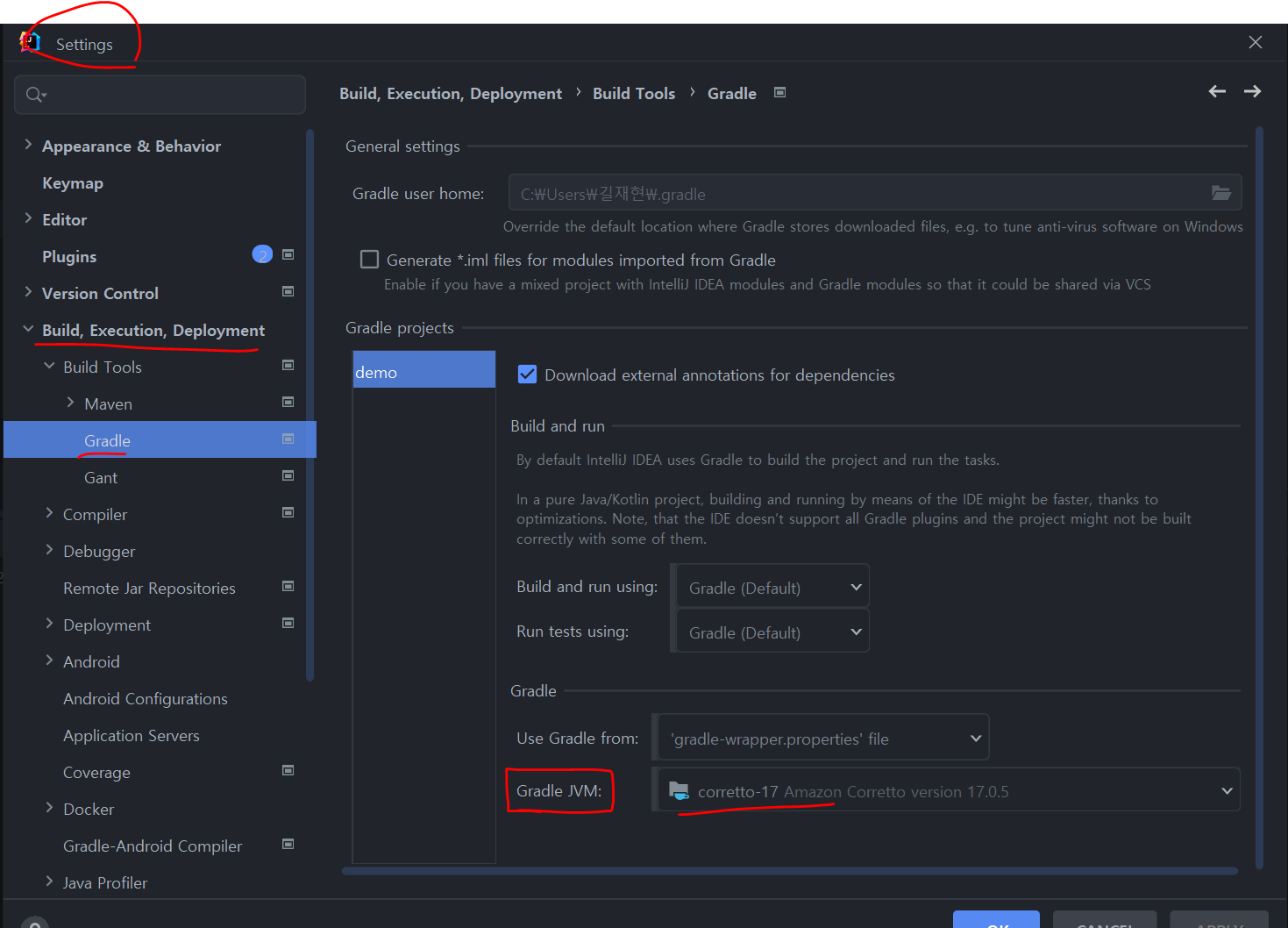The height and width of the screenshot is (928, 1288).
Task: Browse folder for Gradle user home
Action: (x=1220, y=193)
